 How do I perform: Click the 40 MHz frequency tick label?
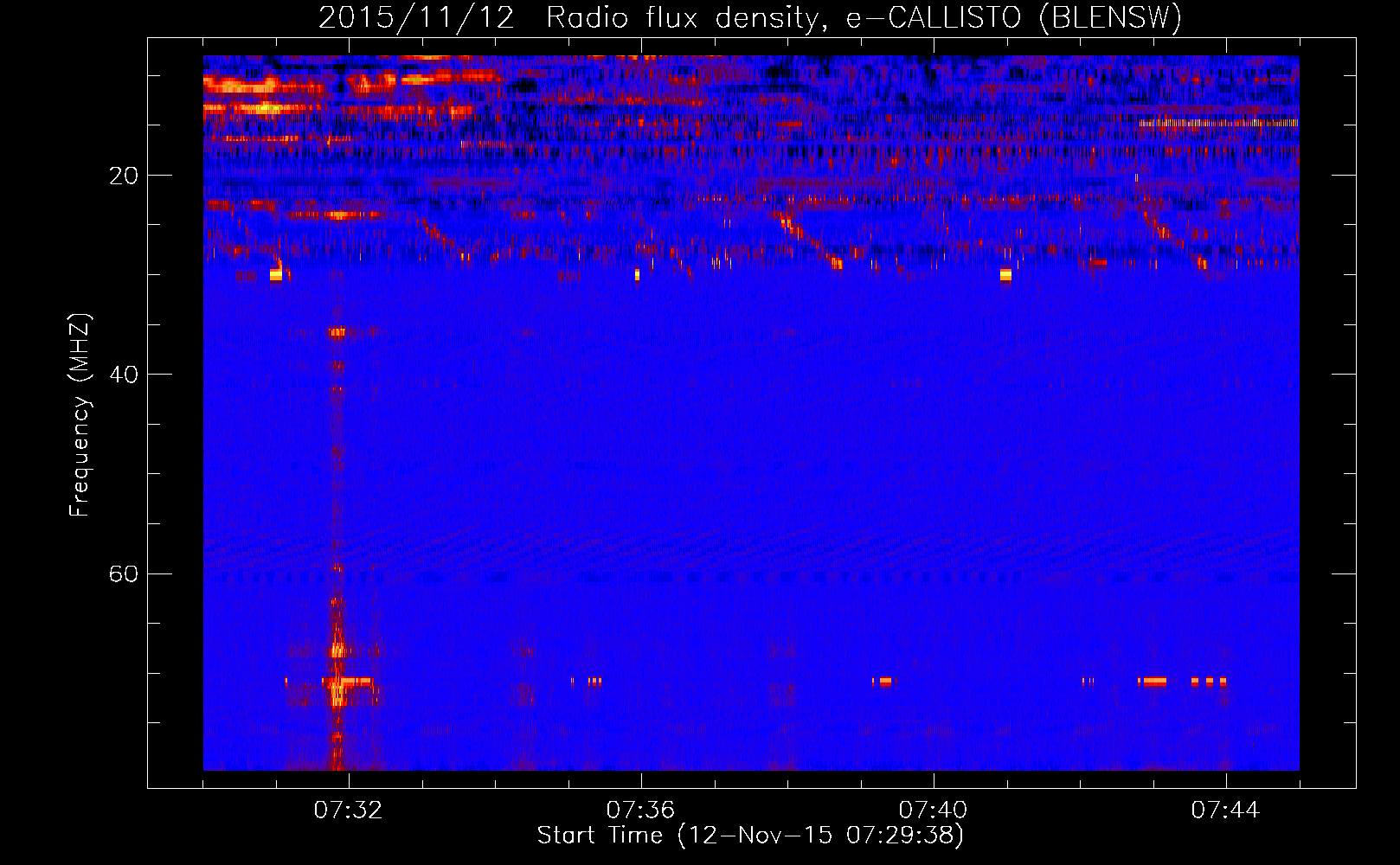click(x=124, y=375)
